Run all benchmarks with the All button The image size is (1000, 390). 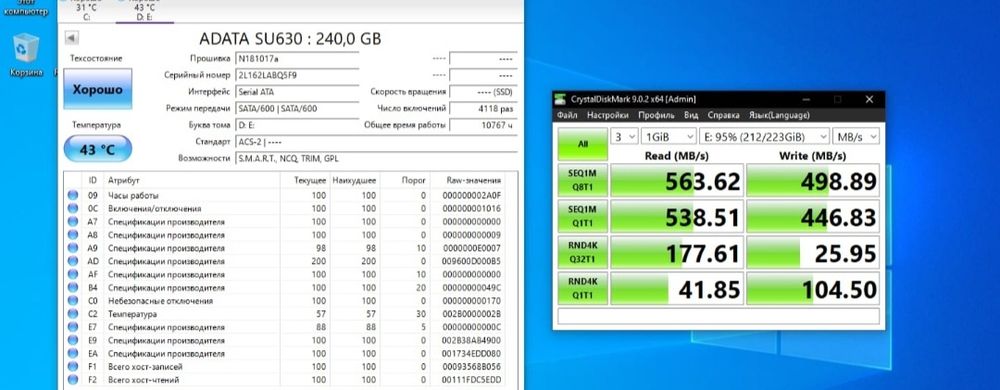582,144
